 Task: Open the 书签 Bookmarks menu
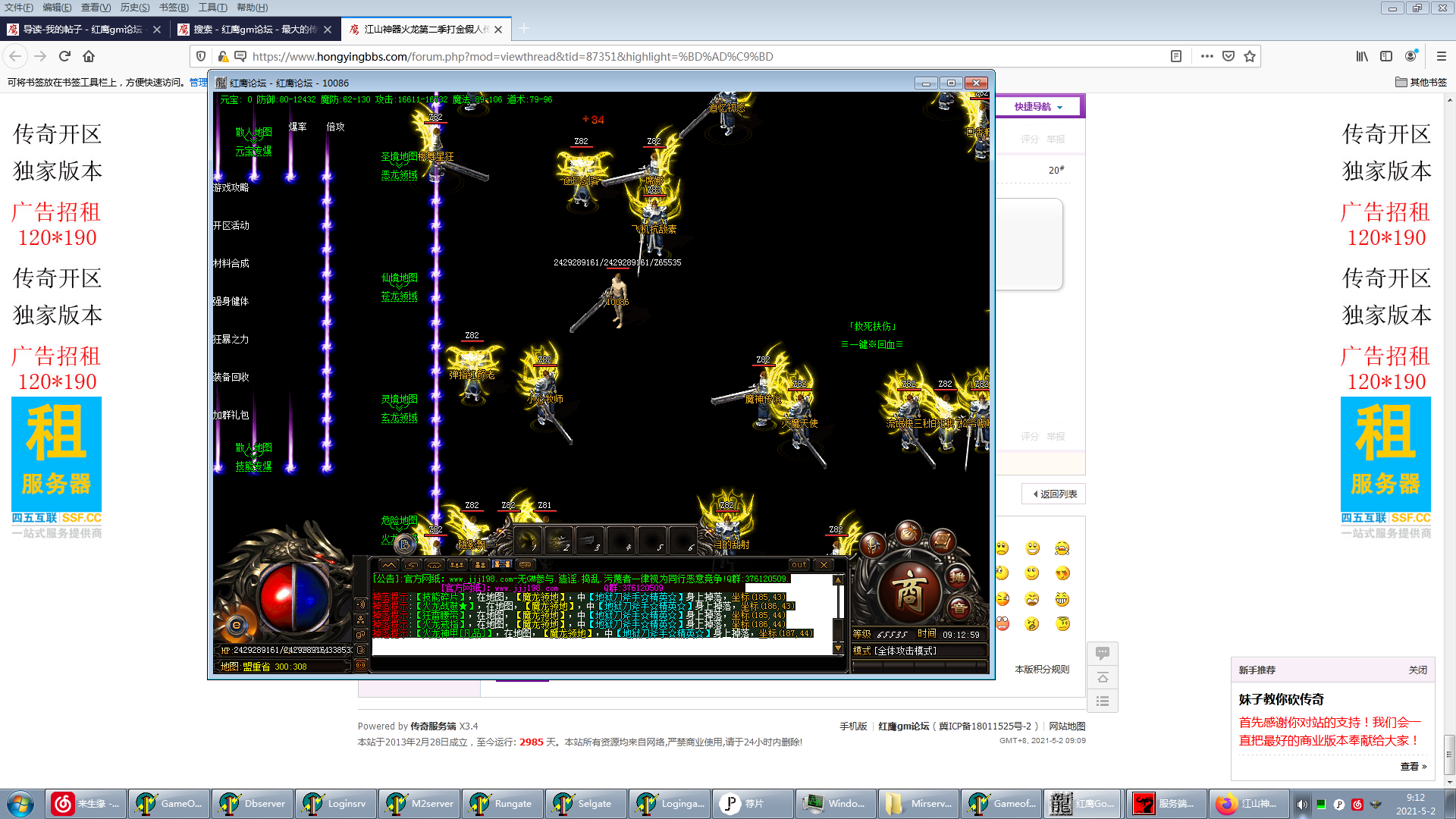174,8
